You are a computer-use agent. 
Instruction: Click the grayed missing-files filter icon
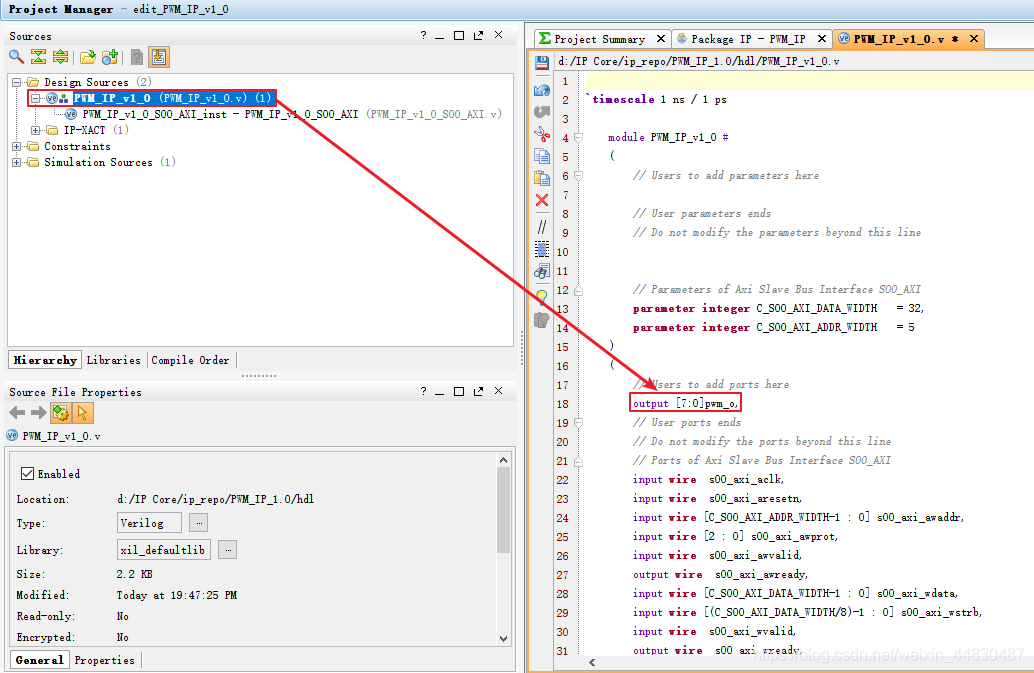137,57
